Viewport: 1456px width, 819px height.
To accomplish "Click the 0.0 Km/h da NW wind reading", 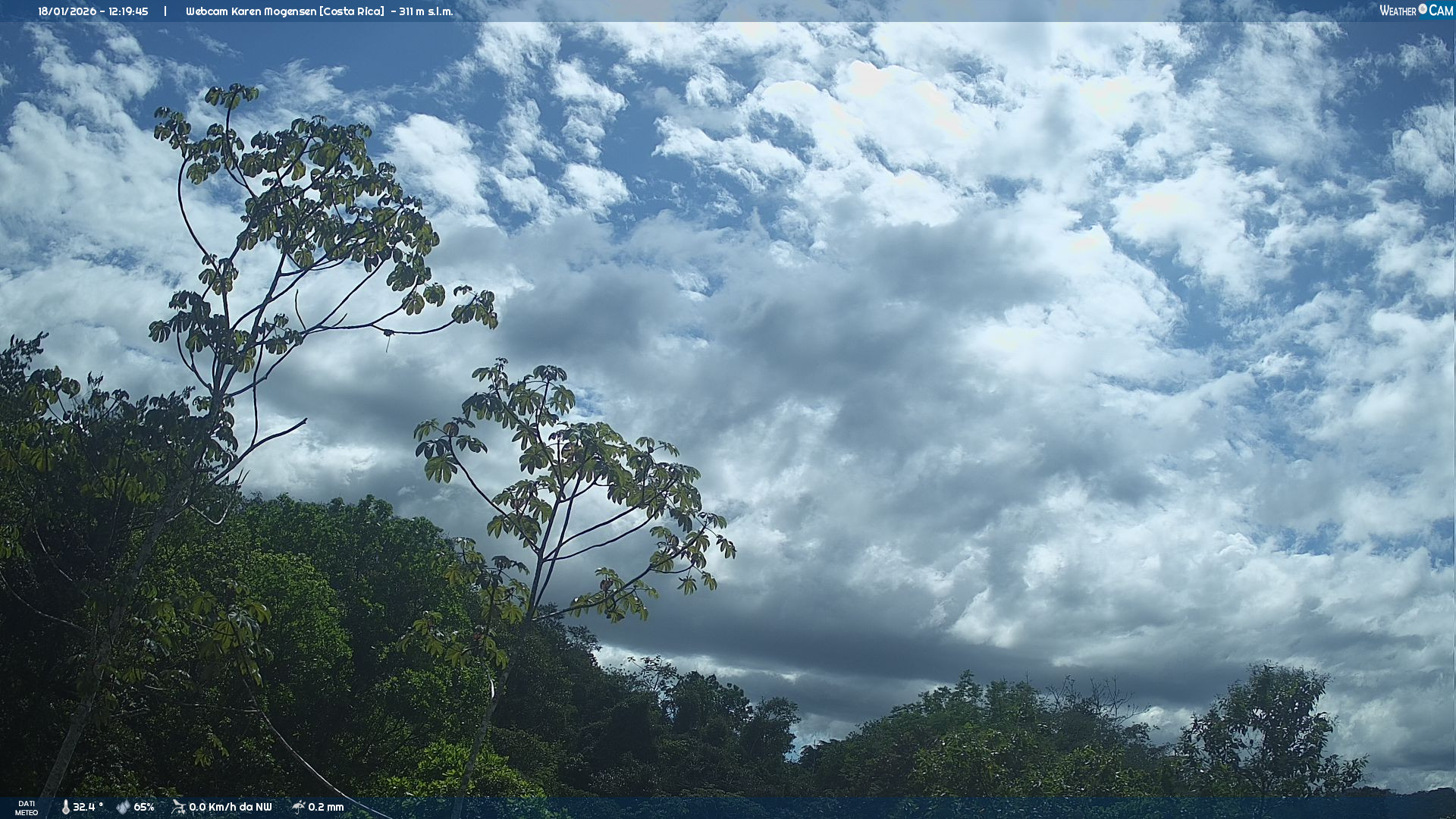I will click(x=230, y=807).
